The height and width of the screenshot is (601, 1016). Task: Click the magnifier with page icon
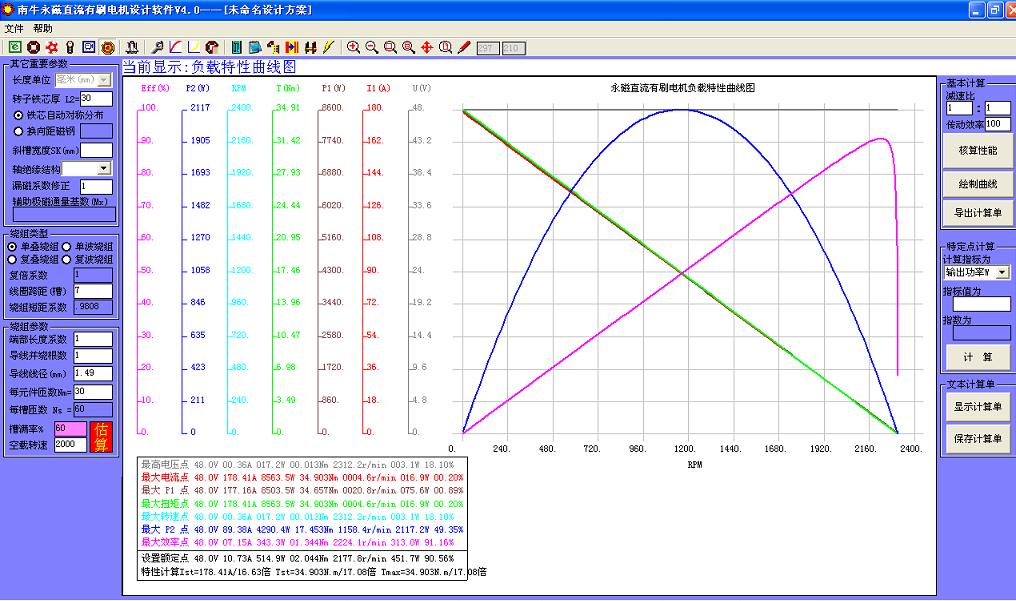click(445, 47)
